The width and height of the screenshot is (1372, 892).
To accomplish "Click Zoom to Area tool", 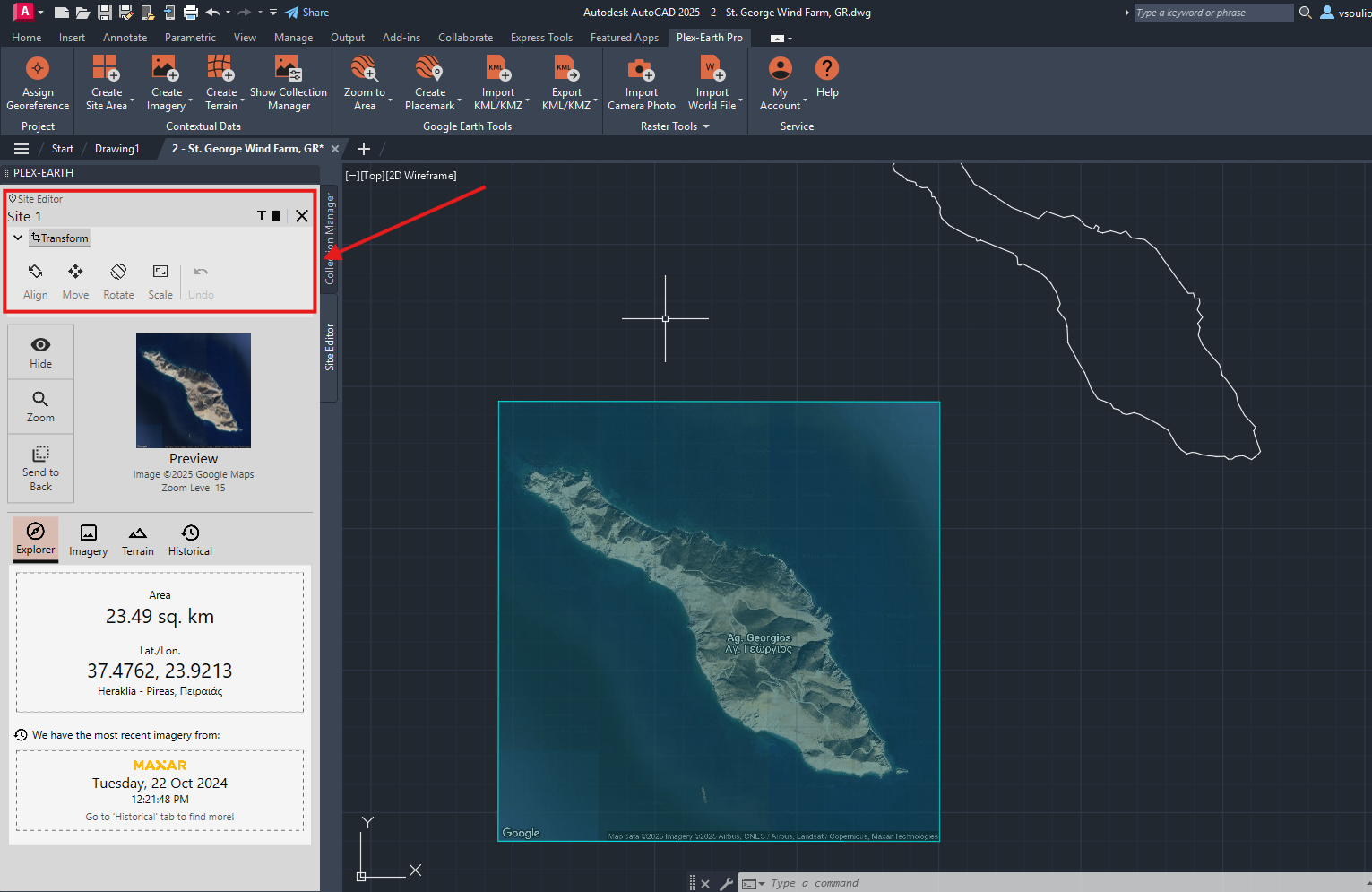I will click(x=364, y=83).
